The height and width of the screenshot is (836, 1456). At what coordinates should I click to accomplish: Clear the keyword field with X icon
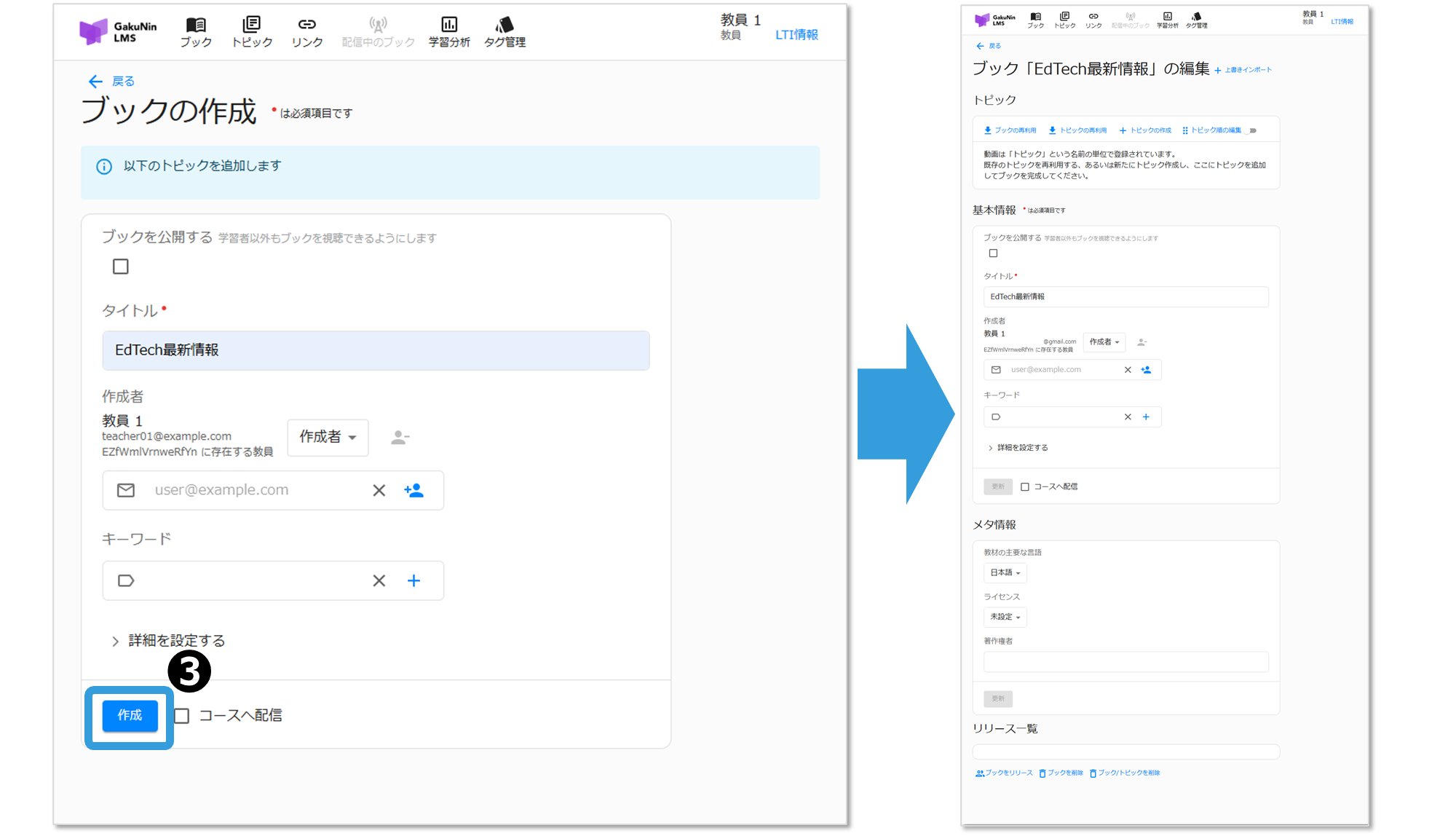coord(379,580)
